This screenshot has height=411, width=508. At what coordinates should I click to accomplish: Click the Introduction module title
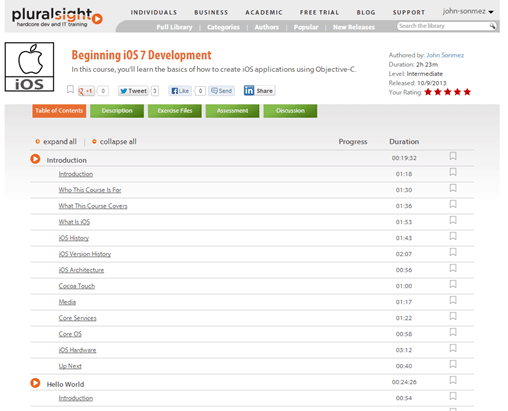point(66,160)
